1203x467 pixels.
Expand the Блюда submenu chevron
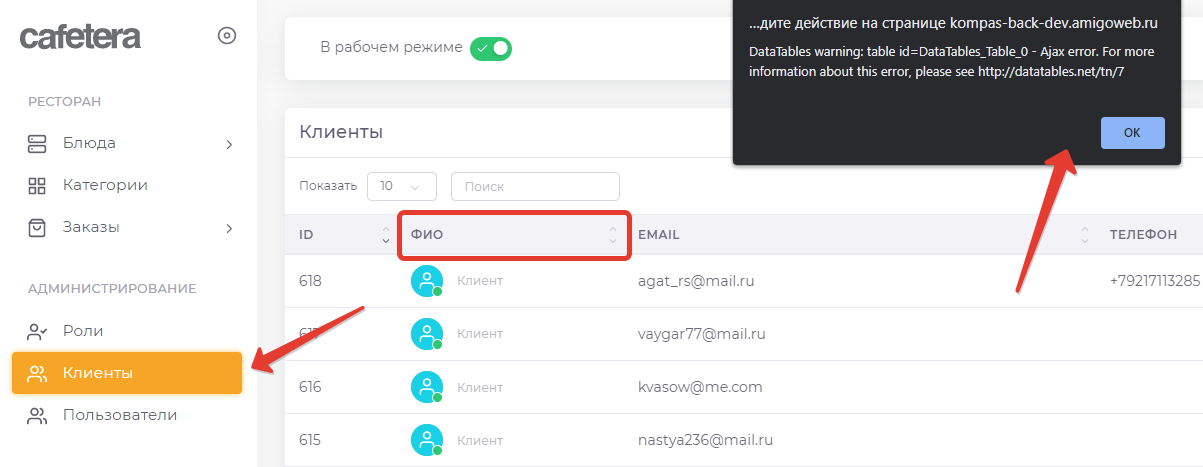pyautogui.click(x=229, y=144)
